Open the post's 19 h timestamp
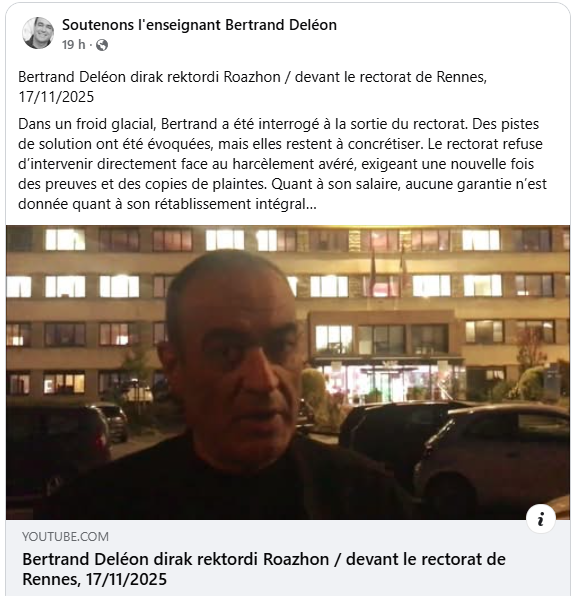Viewport: 579px width, 596px height. (x=73, y=45)
